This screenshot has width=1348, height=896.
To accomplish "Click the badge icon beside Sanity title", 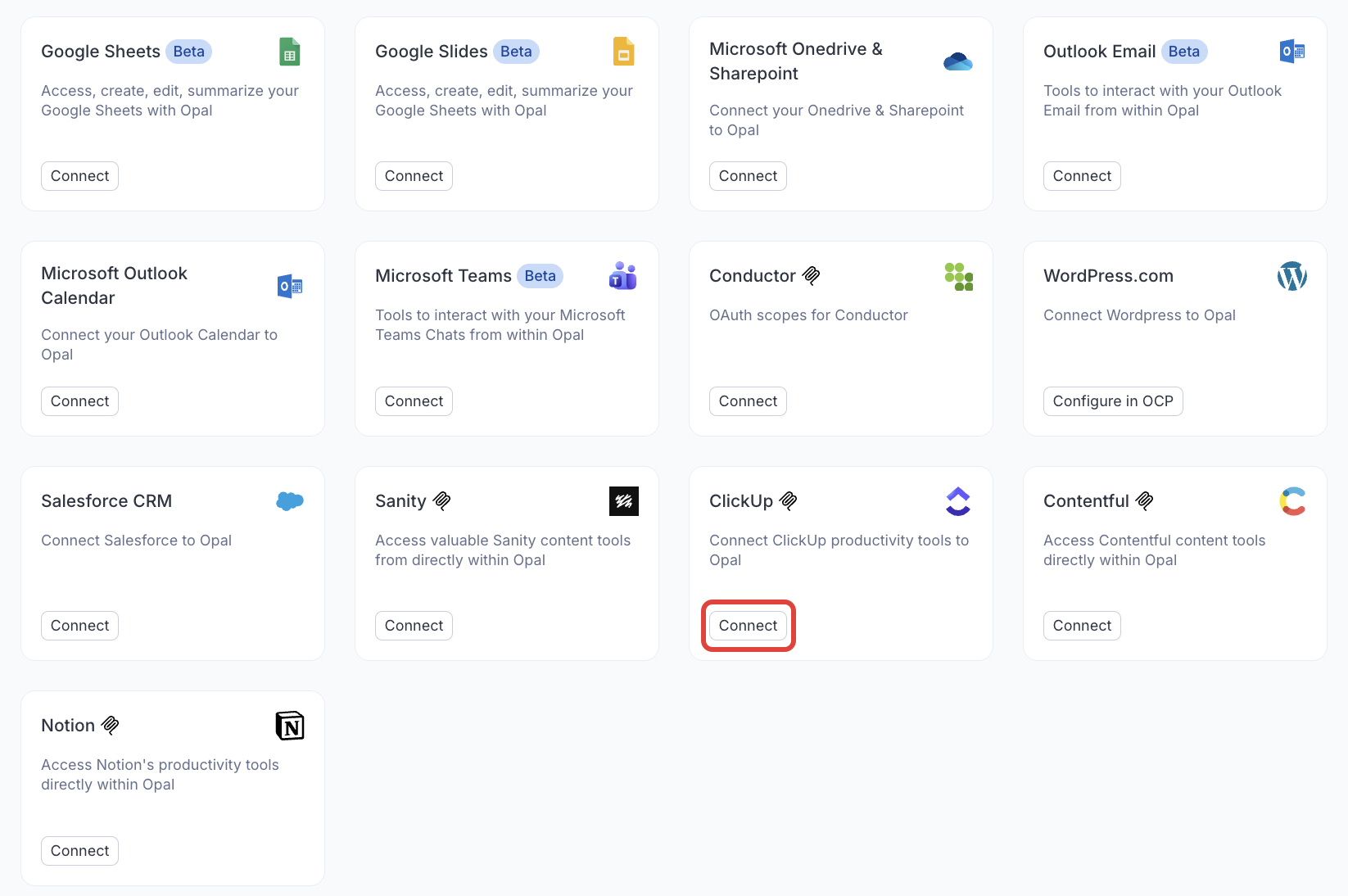I will point(441,501).
